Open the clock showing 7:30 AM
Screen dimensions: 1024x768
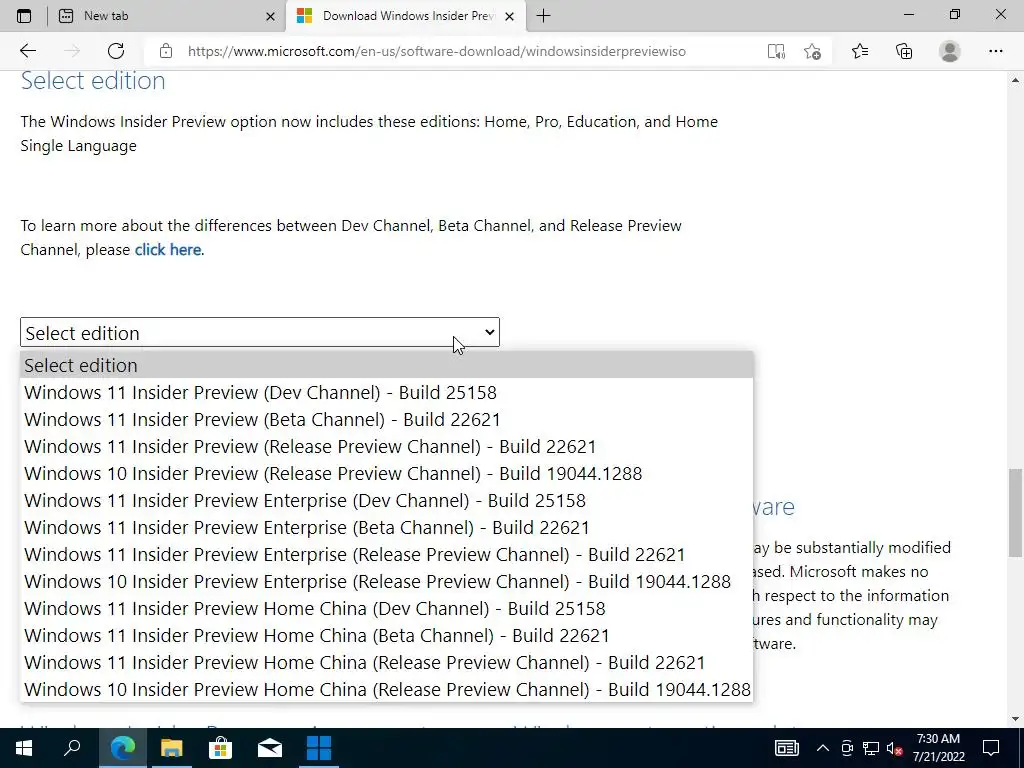pos(938,748)
